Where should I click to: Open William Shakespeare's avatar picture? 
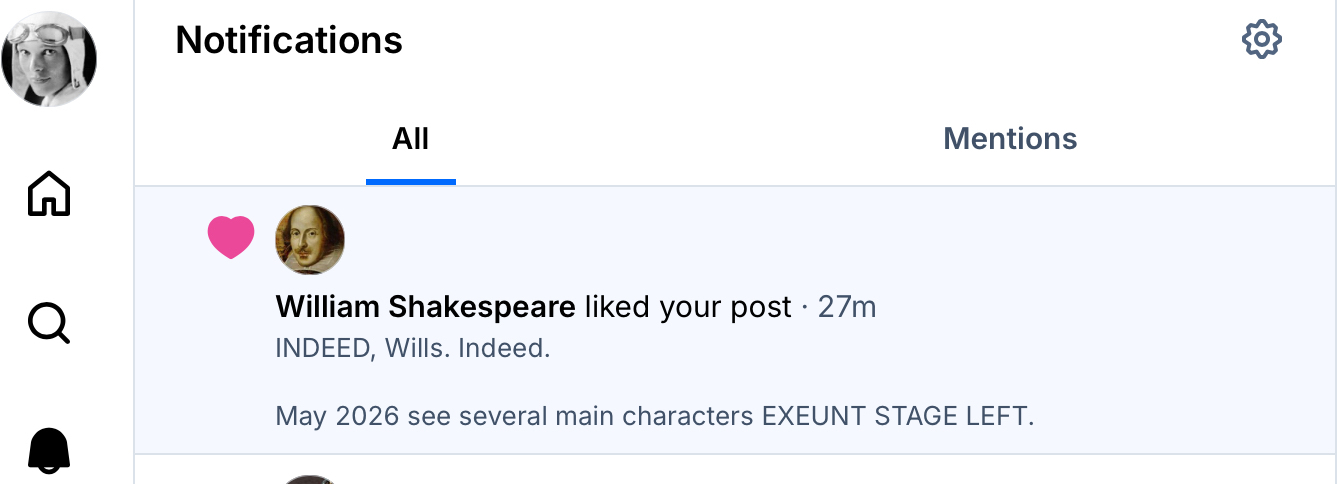310,240
